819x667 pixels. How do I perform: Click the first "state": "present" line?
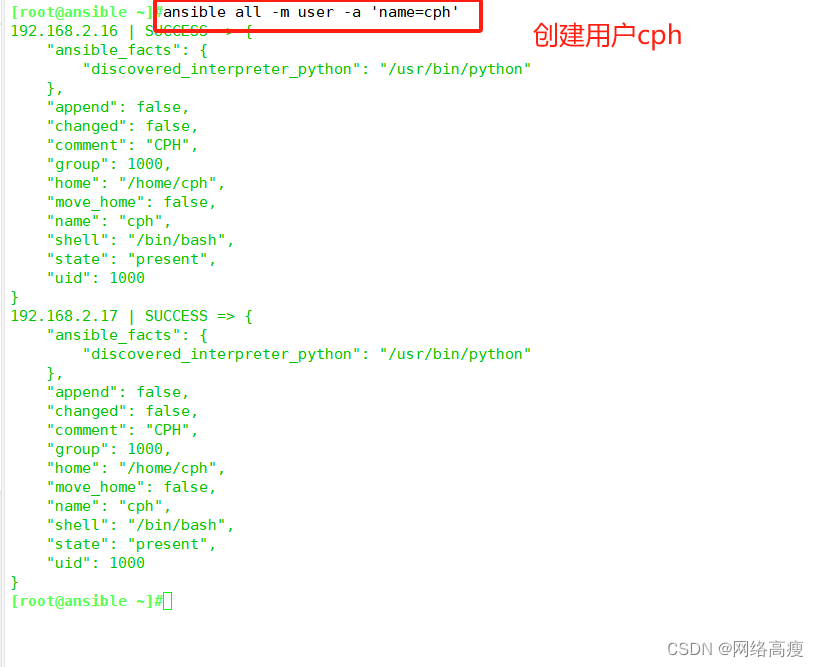(131, 259)
